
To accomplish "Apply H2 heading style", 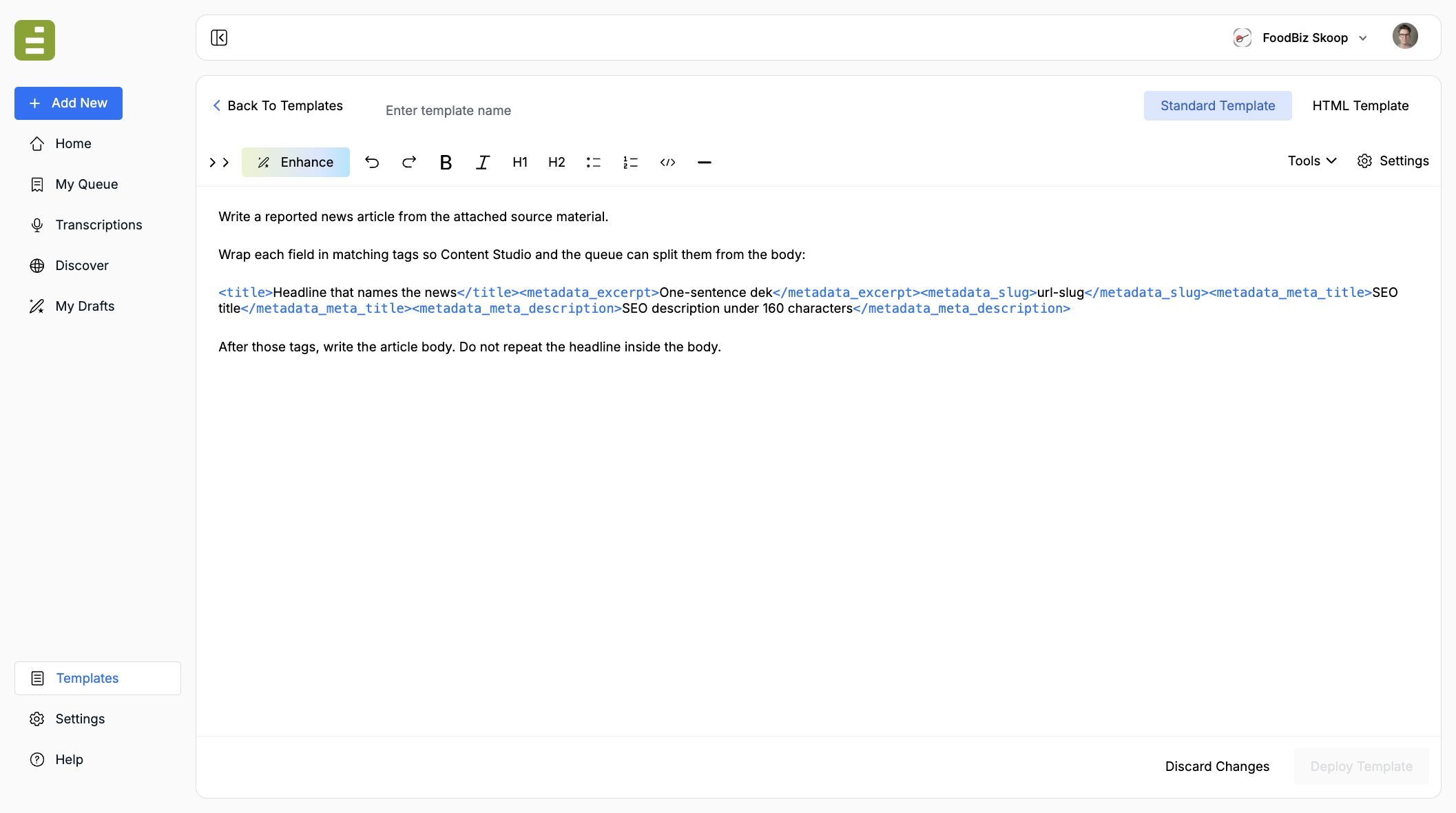I will pos(557,162).
